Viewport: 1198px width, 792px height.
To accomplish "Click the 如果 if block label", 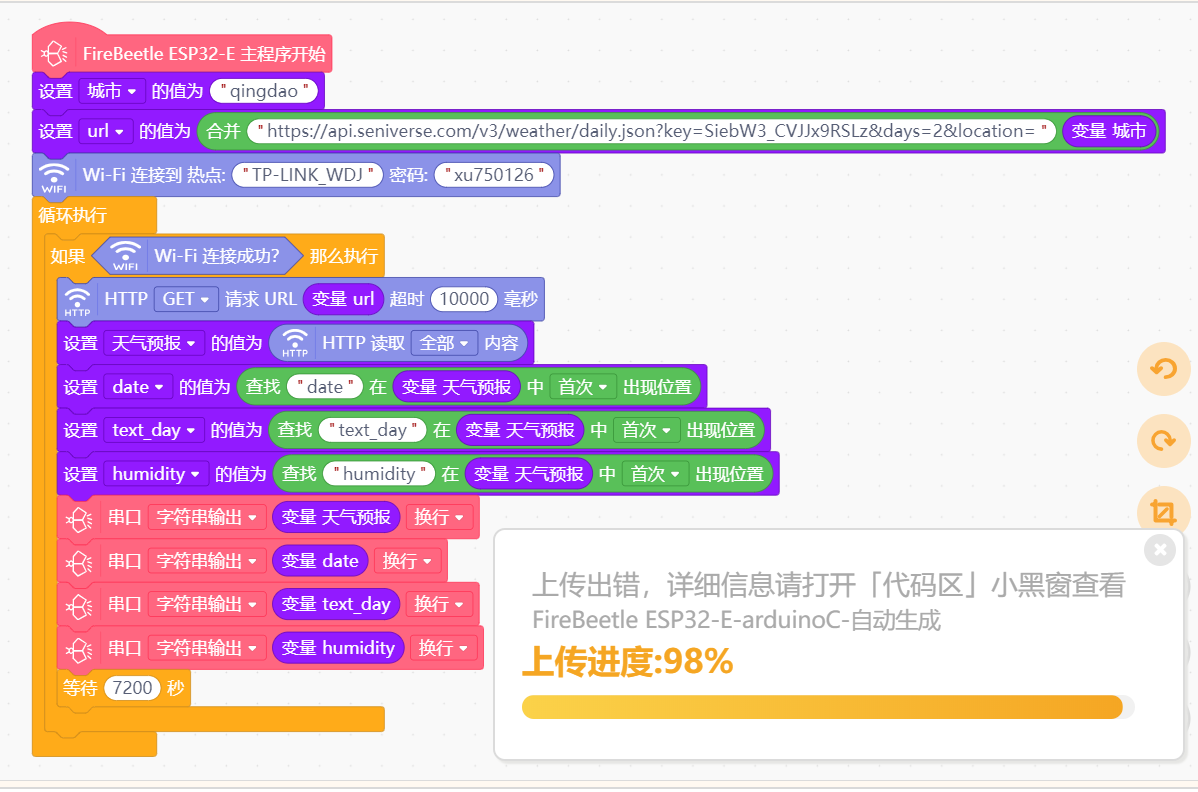I will [67, 256].
